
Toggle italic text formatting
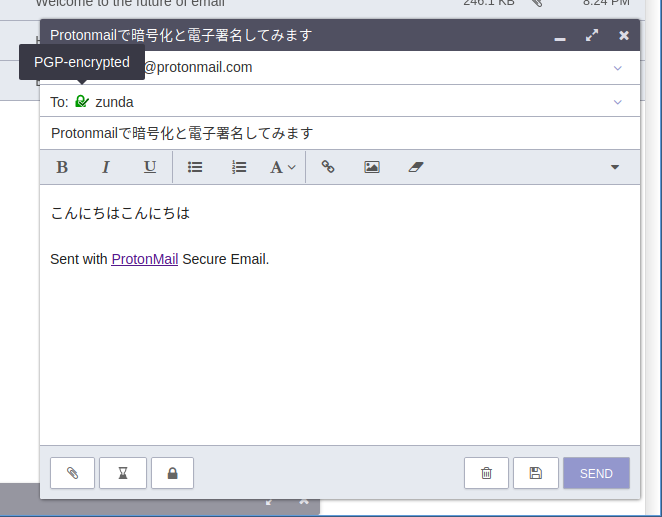106,167
